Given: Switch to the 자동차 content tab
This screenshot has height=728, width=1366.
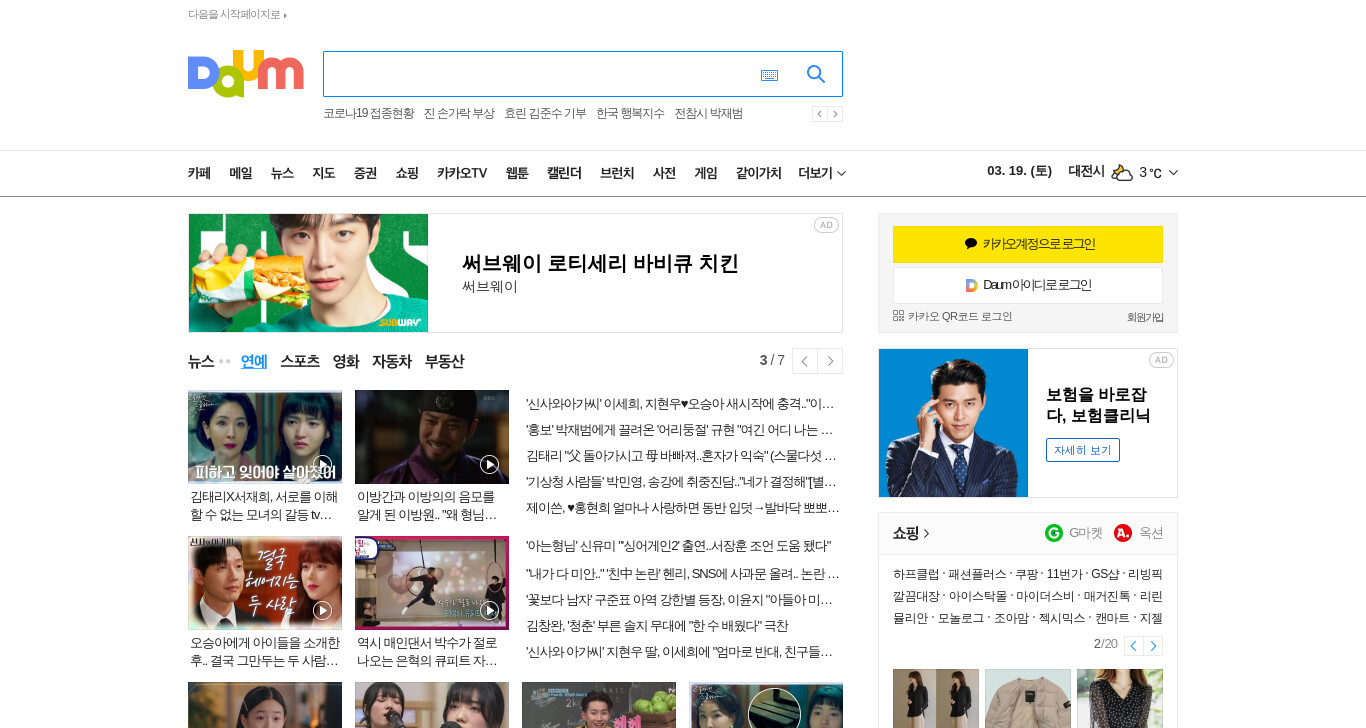Looking at the screenshot, I should [392, 361].
